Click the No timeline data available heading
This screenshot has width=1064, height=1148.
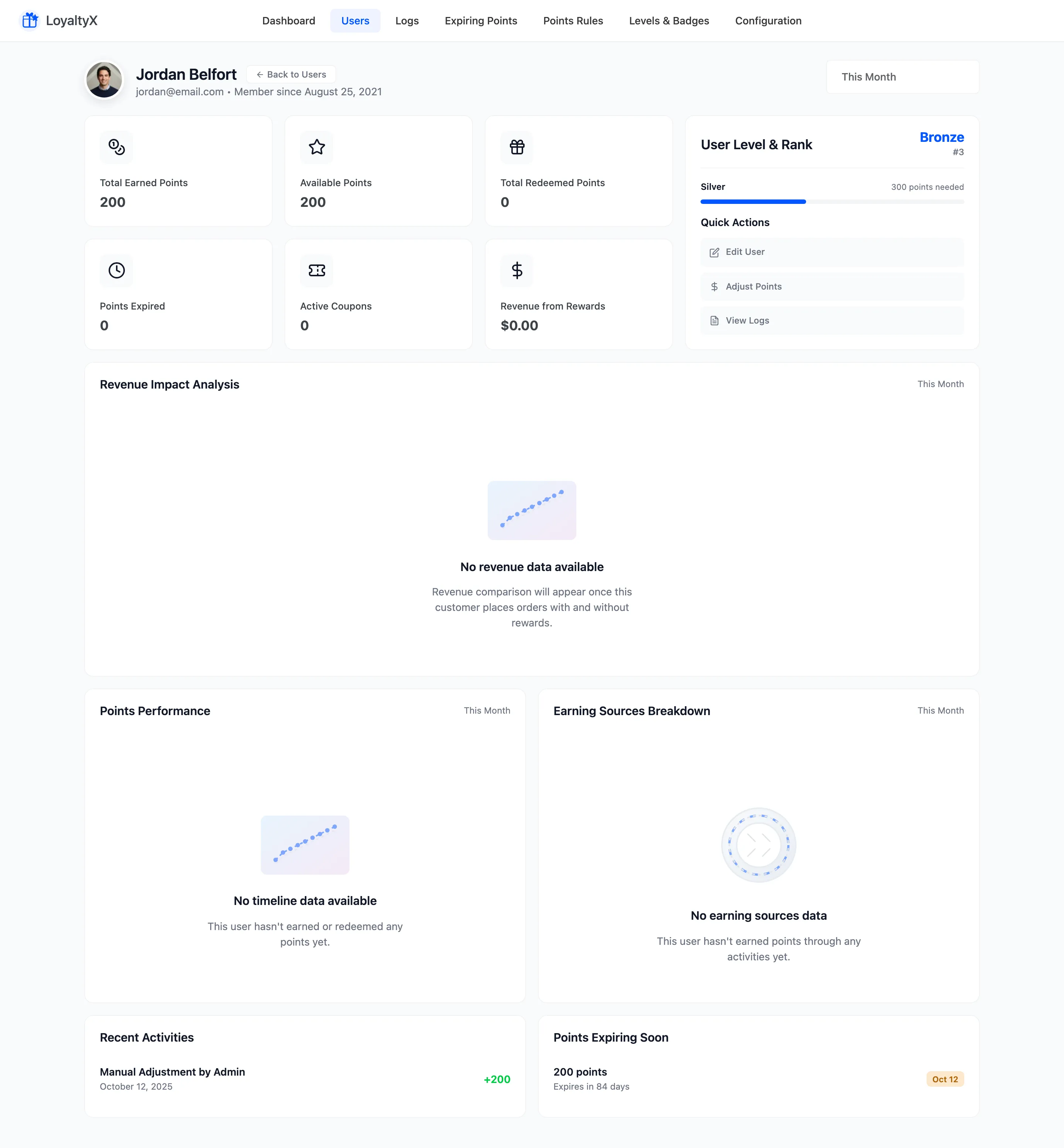tap(304, 901)
